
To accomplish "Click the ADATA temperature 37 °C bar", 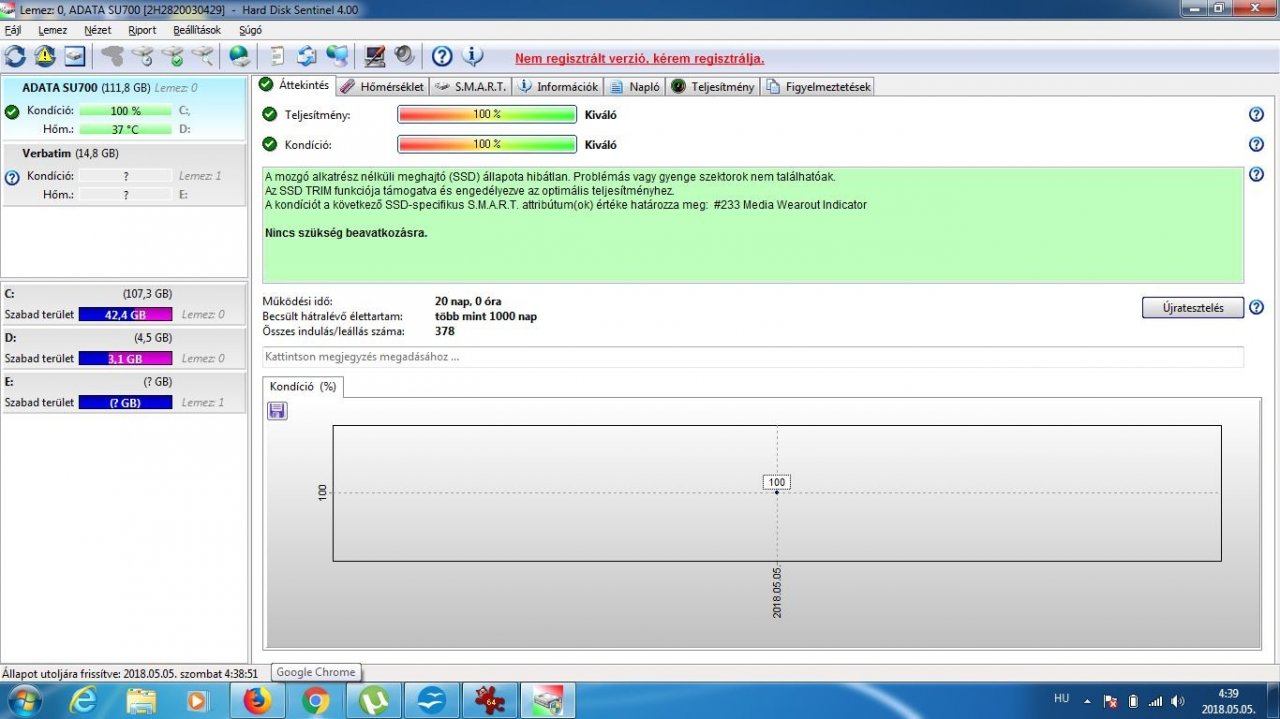I will [x=125, y=129].
